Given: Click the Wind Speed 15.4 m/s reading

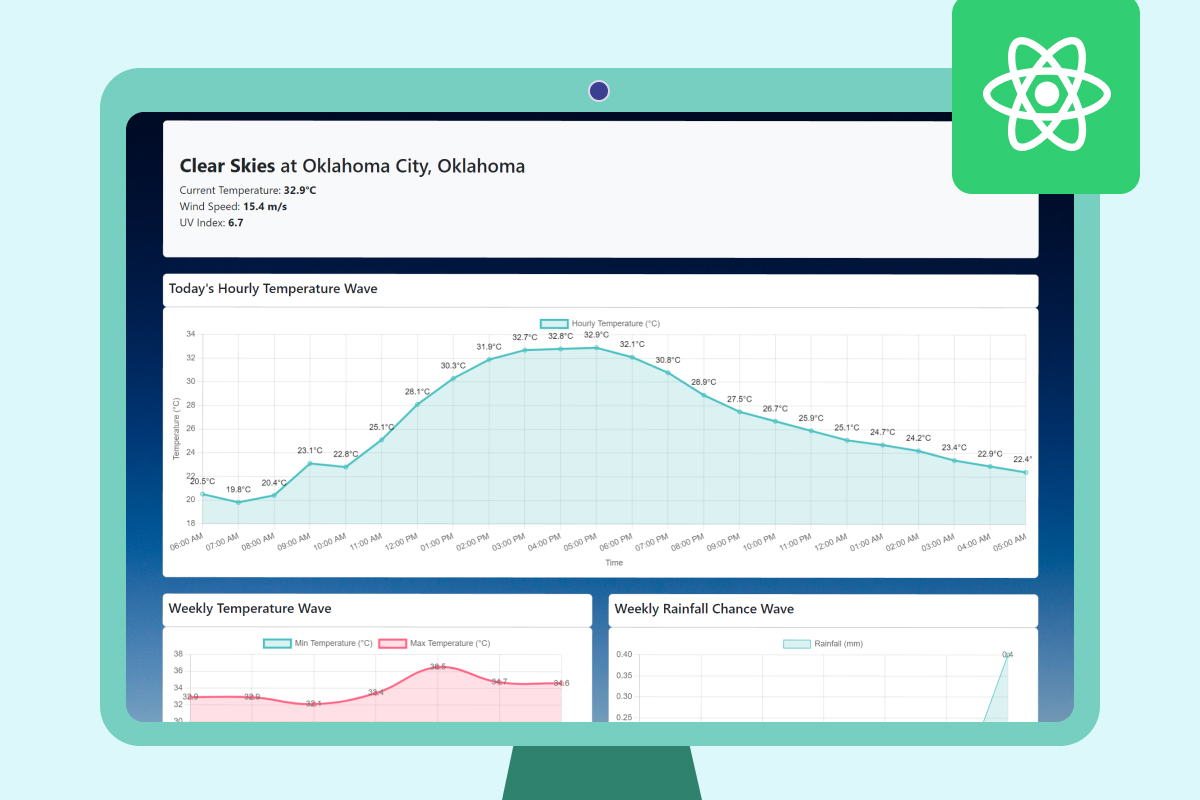Looking at the screenshot, I should (234, 206).
